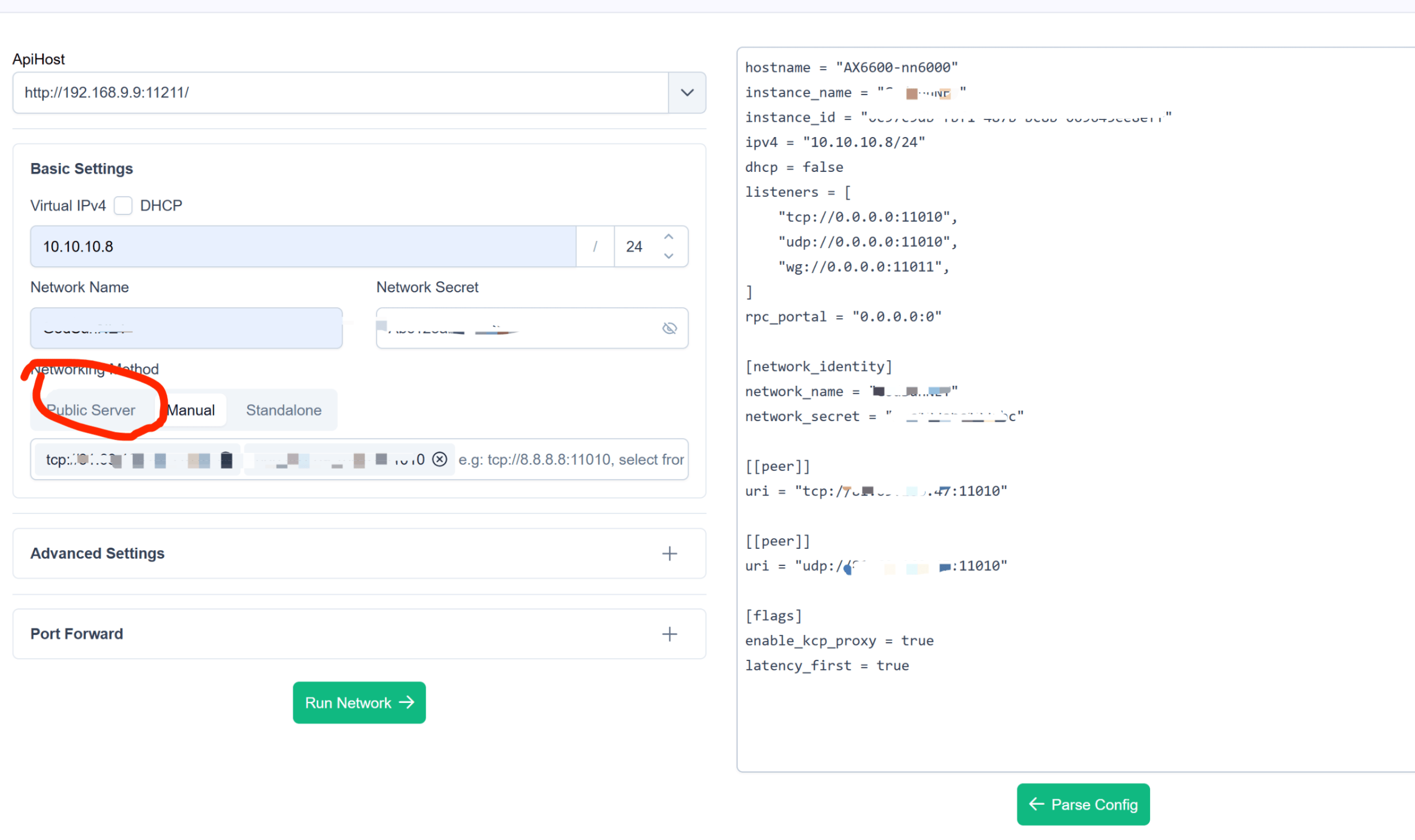Enable the DHCP checkbox
Viewport: 1415px width, 840px height.
coord(123,206)
